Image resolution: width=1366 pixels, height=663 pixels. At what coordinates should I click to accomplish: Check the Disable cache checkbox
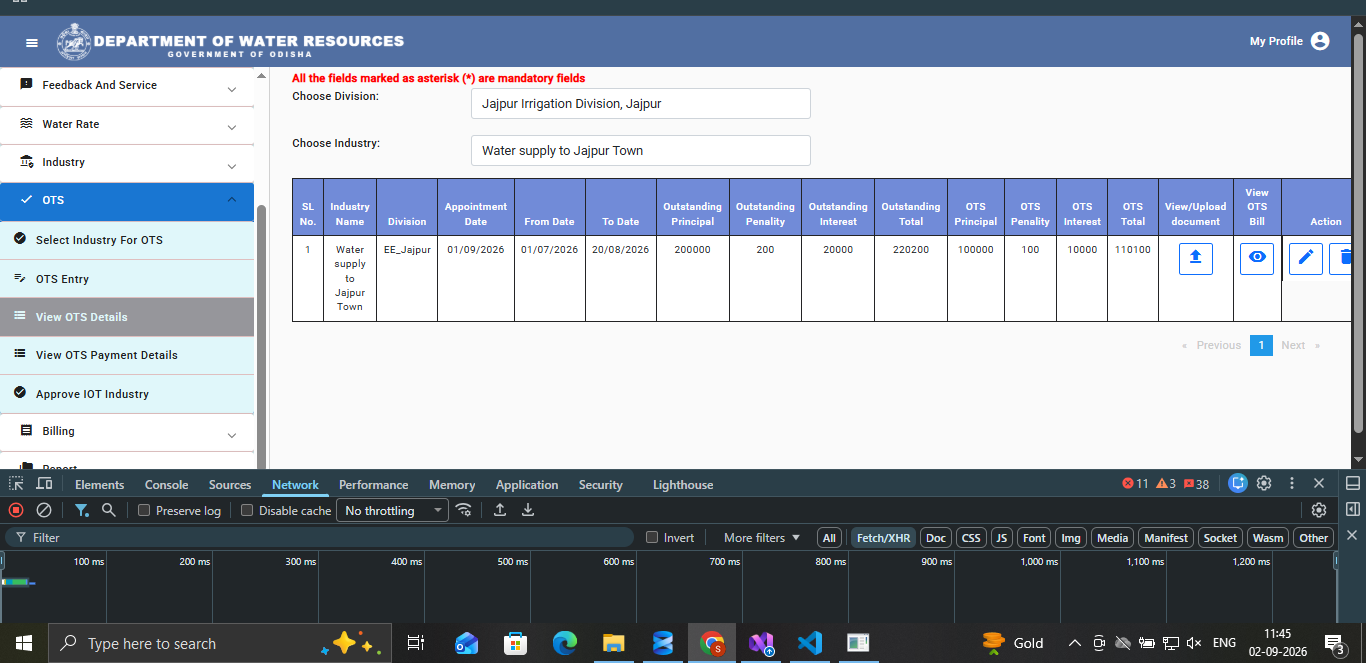point(247,511)
